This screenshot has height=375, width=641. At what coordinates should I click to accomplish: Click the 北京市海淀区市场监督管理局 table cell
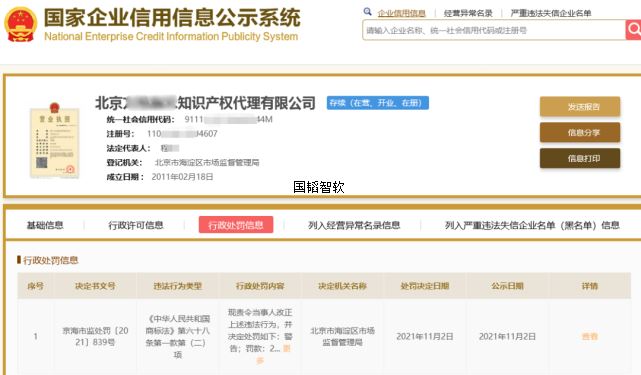coord(342,336)
